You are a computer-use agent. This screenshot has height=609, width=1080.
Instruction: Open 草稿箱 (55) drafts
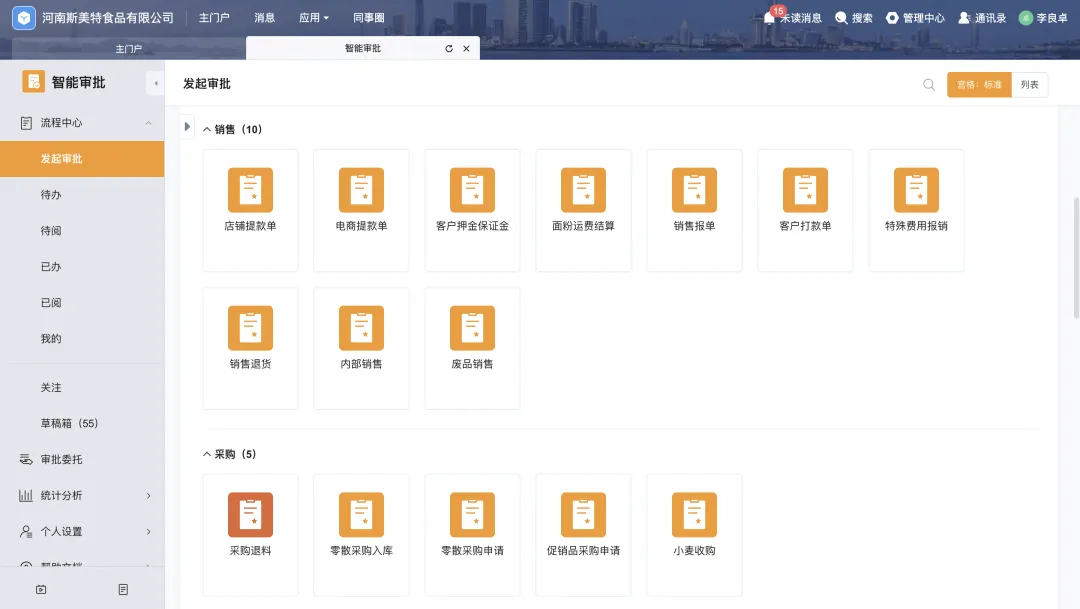click(x=69, y=423)
